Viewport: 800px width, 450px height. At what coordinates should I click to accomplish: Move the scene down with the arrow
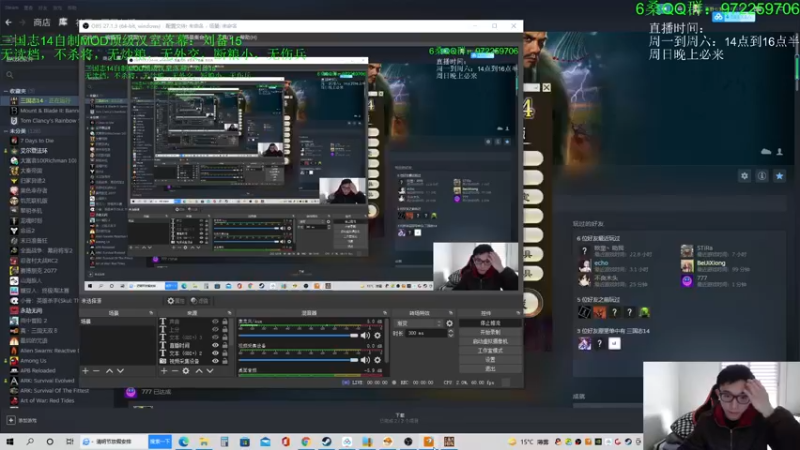(x=120, y=371)
